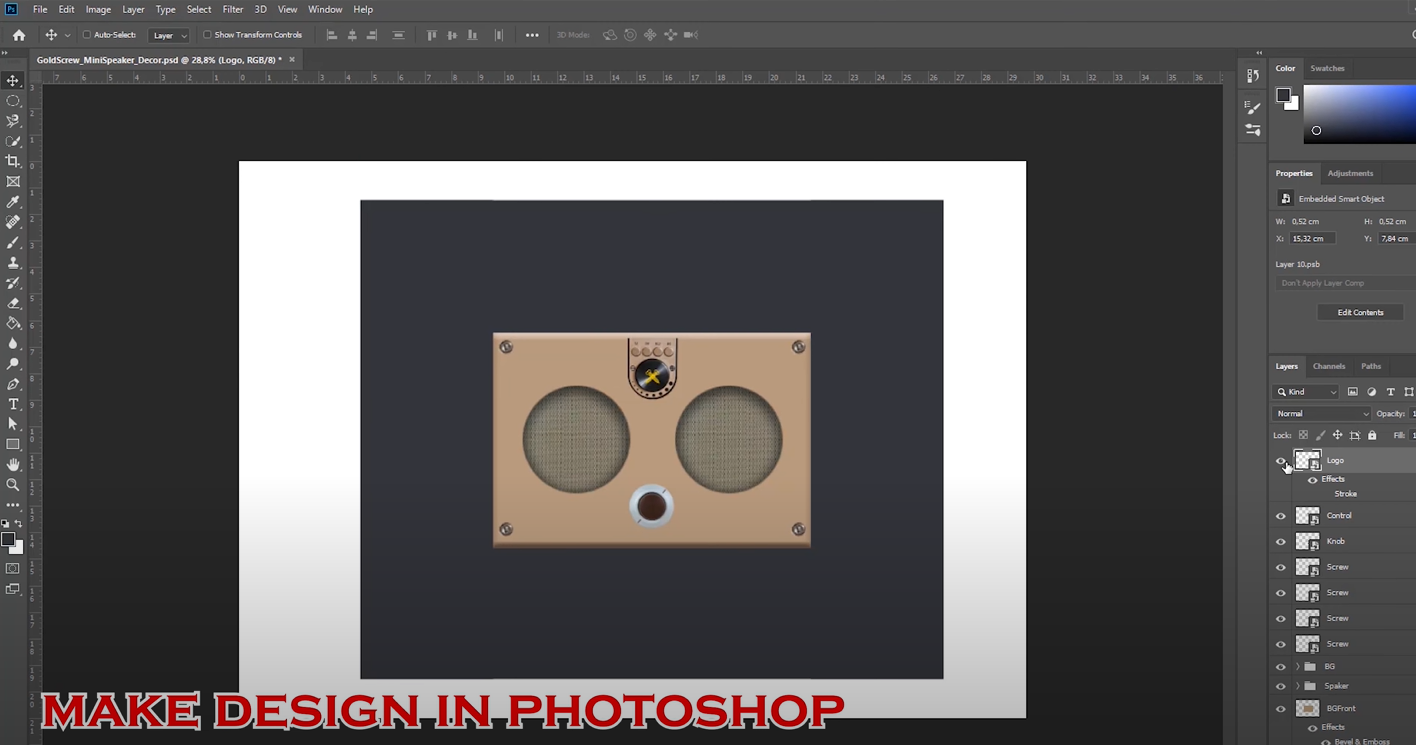Screen dimensions: 1416x745
Task: Expand the BG layer group
Action: (1298, 666)
